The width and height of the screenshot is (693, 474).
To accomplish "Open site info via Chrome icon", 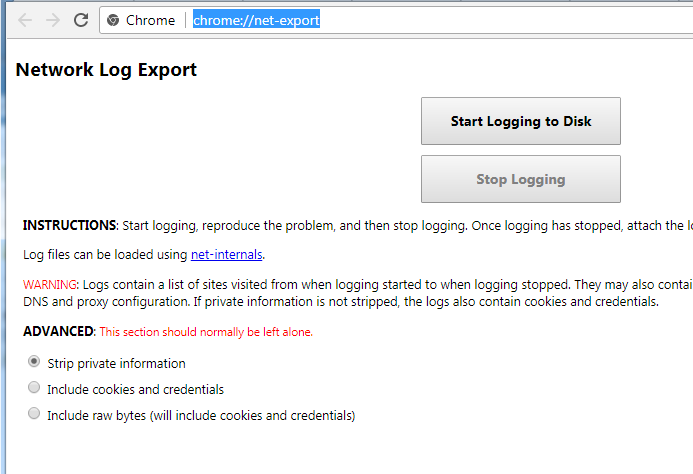I will point(113,20).
